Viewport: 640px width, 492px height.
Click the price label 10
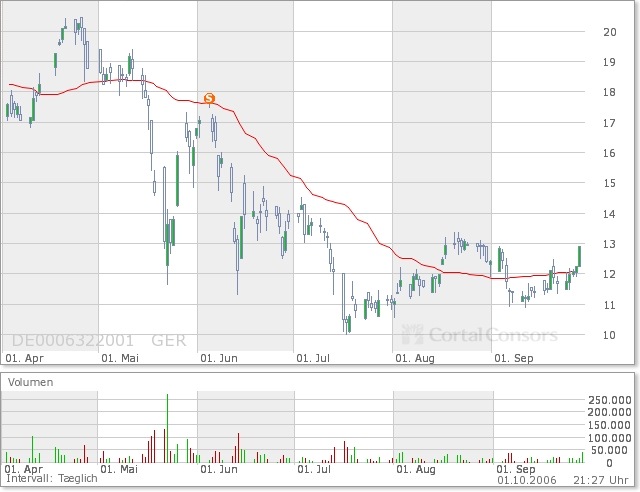[609, 335]
